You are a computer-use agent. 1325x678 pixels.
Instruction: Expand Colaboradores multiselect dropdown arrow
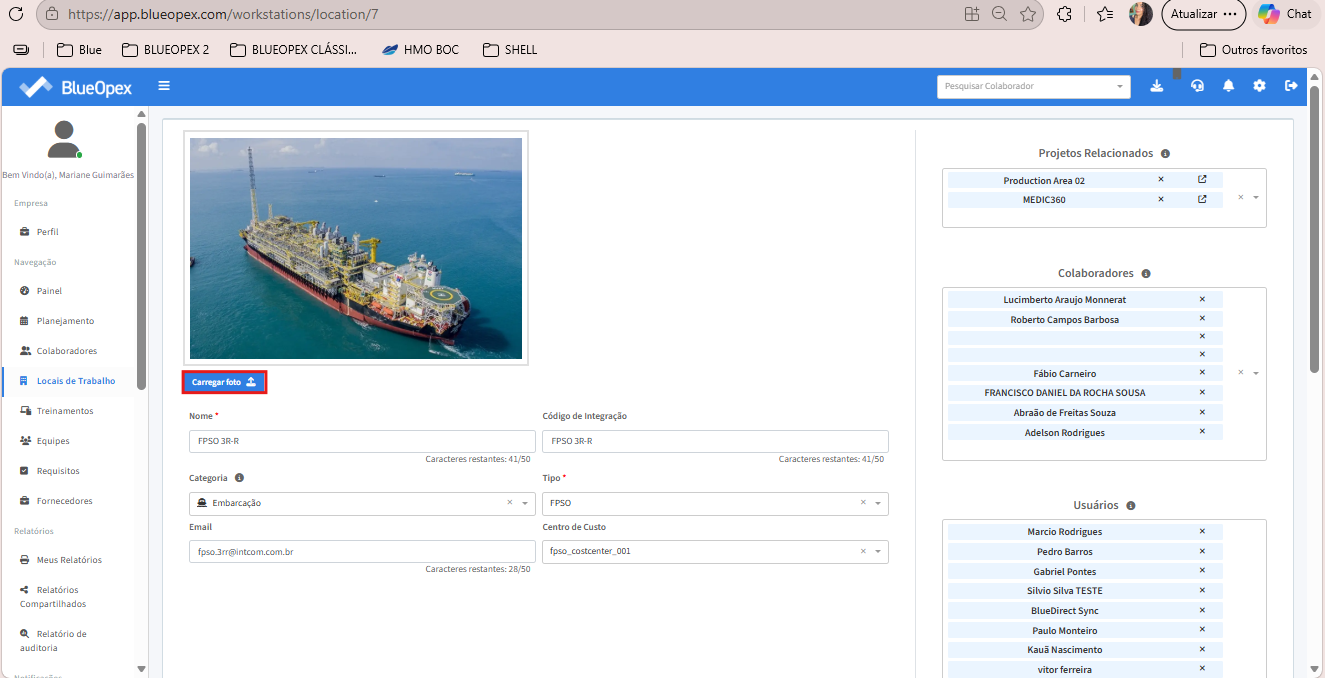pos(1255,373)
